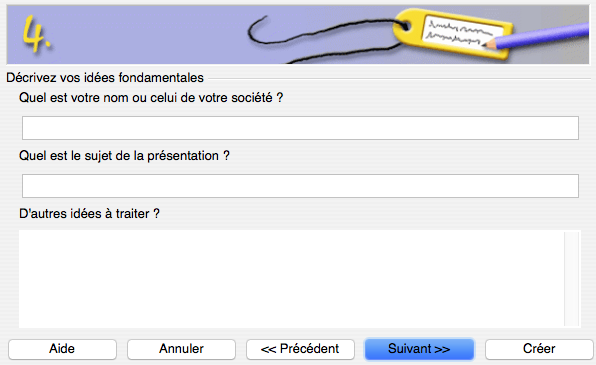Click the 'Décrivez vos idées fondamentales' heading

105,78
